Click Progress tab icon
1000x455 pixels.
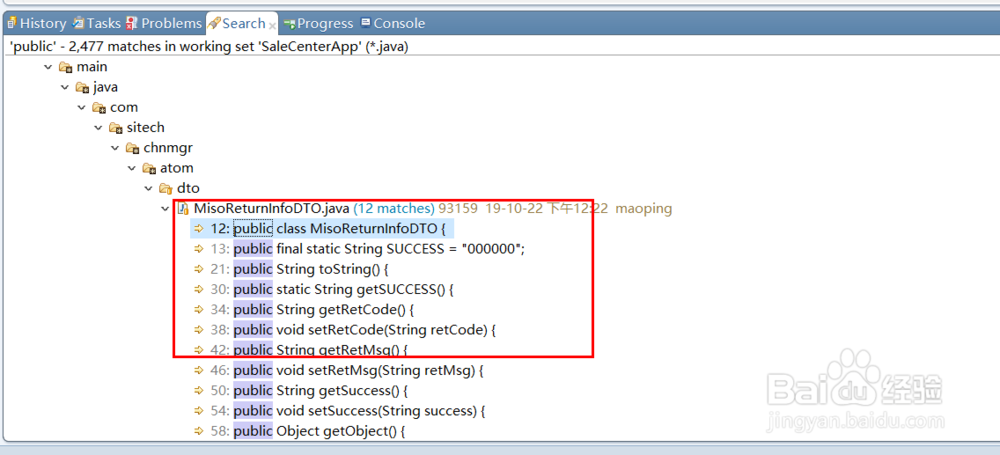pos(290,24)
